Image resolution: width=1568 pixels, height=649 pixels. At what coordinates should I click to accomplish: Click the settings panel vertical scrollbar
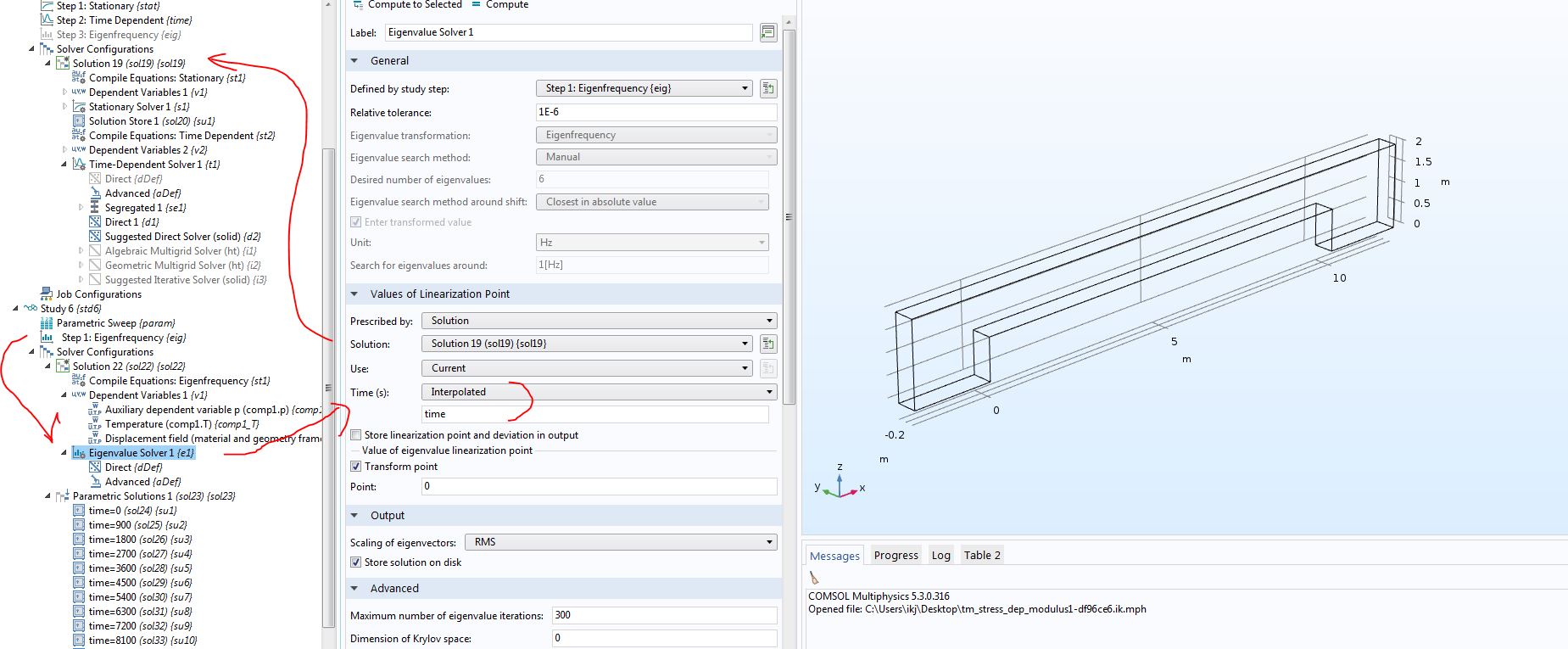pyautogui.click(x=790, y=212)
